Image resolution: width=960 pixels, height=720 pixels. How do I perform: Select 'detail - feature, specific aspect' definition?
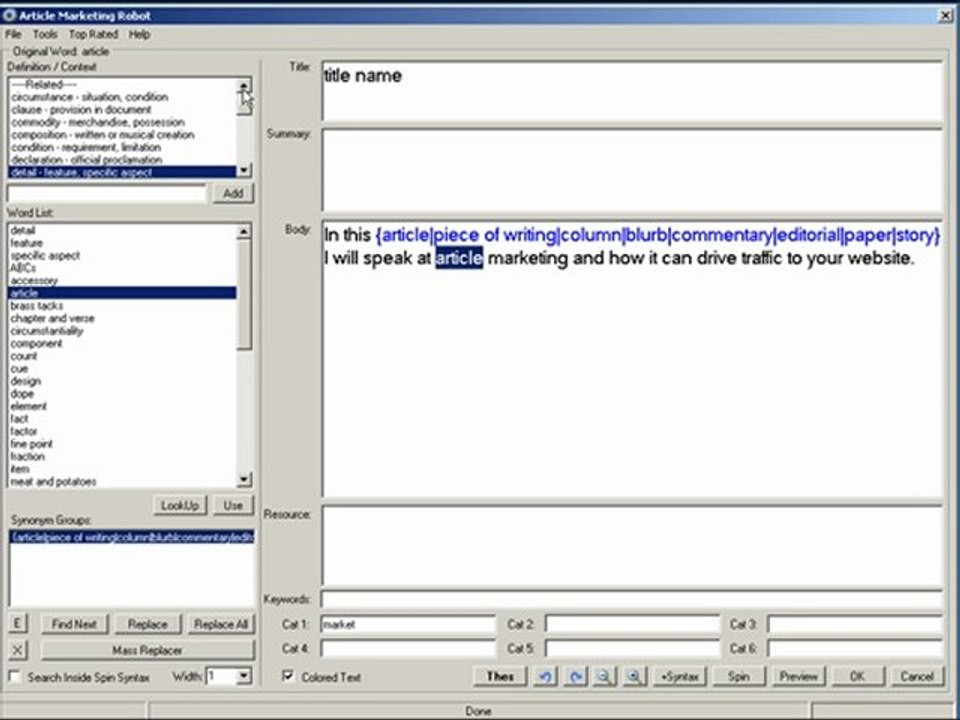(122, 173)
